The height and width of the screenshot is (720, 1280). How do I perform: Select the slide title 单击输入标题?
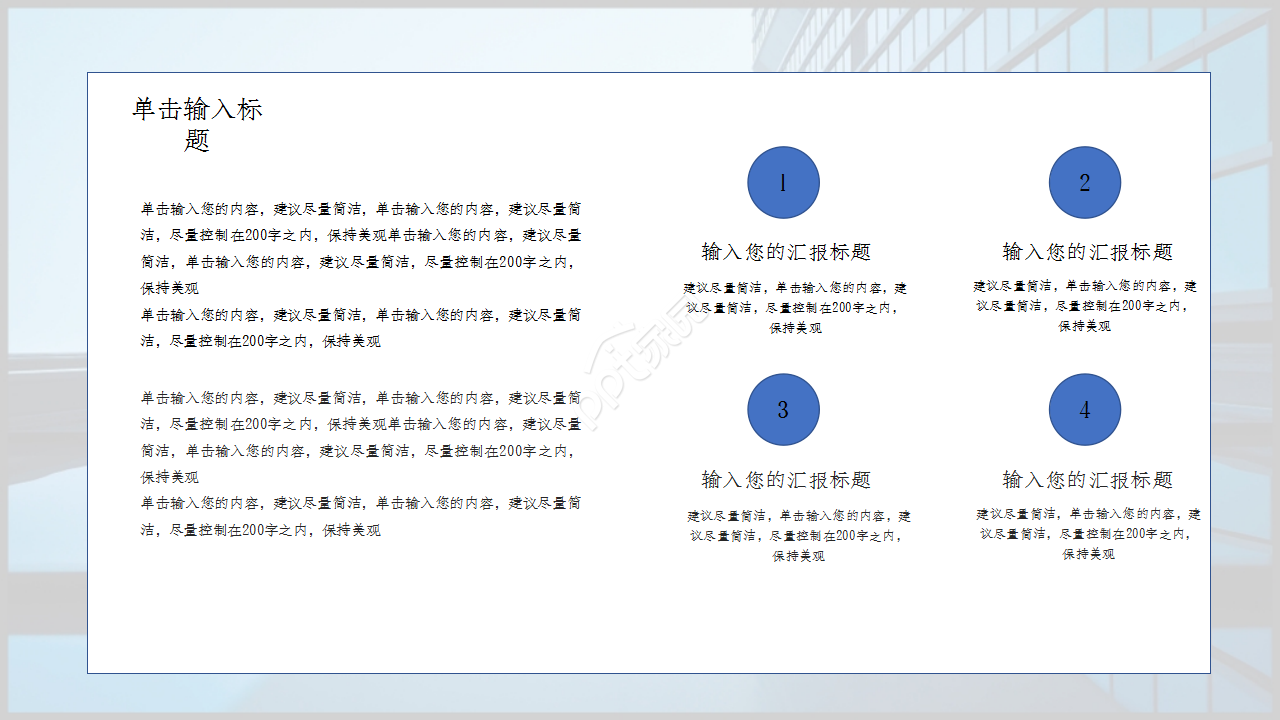(x=197, y=118)
